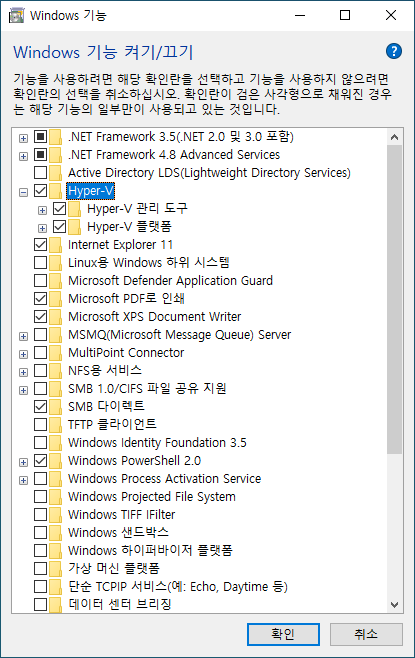Uncheck the Hyper-V 관리 도구 checkbox
415x658 pixels.
59,209
